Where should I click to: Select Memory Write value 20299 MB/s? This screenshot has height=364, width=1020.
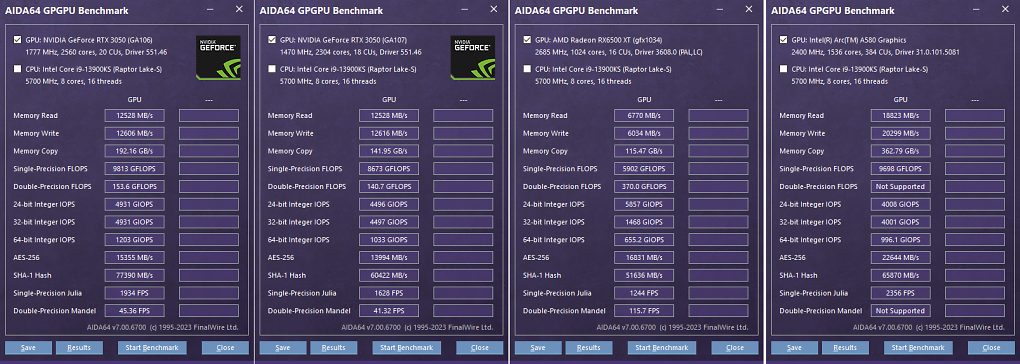pyautogui.click(x=900, y=133)
